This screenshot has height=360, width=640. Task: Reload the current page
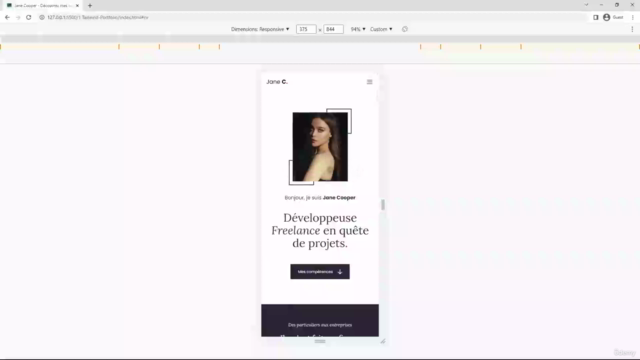click(x=29, y=18)
